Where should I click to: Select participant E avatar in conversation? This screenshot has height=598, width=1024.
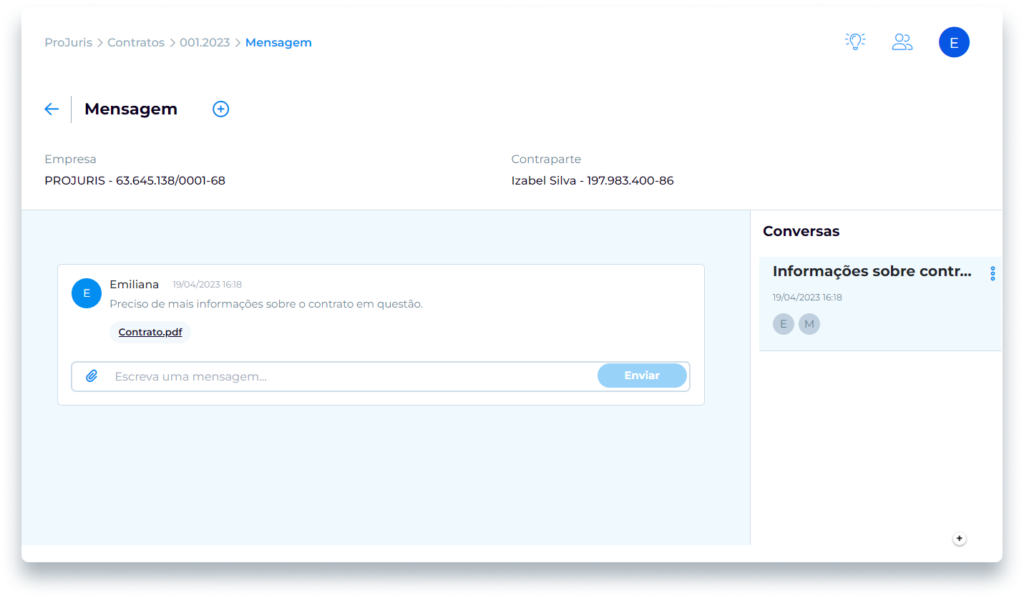[783, 324]
